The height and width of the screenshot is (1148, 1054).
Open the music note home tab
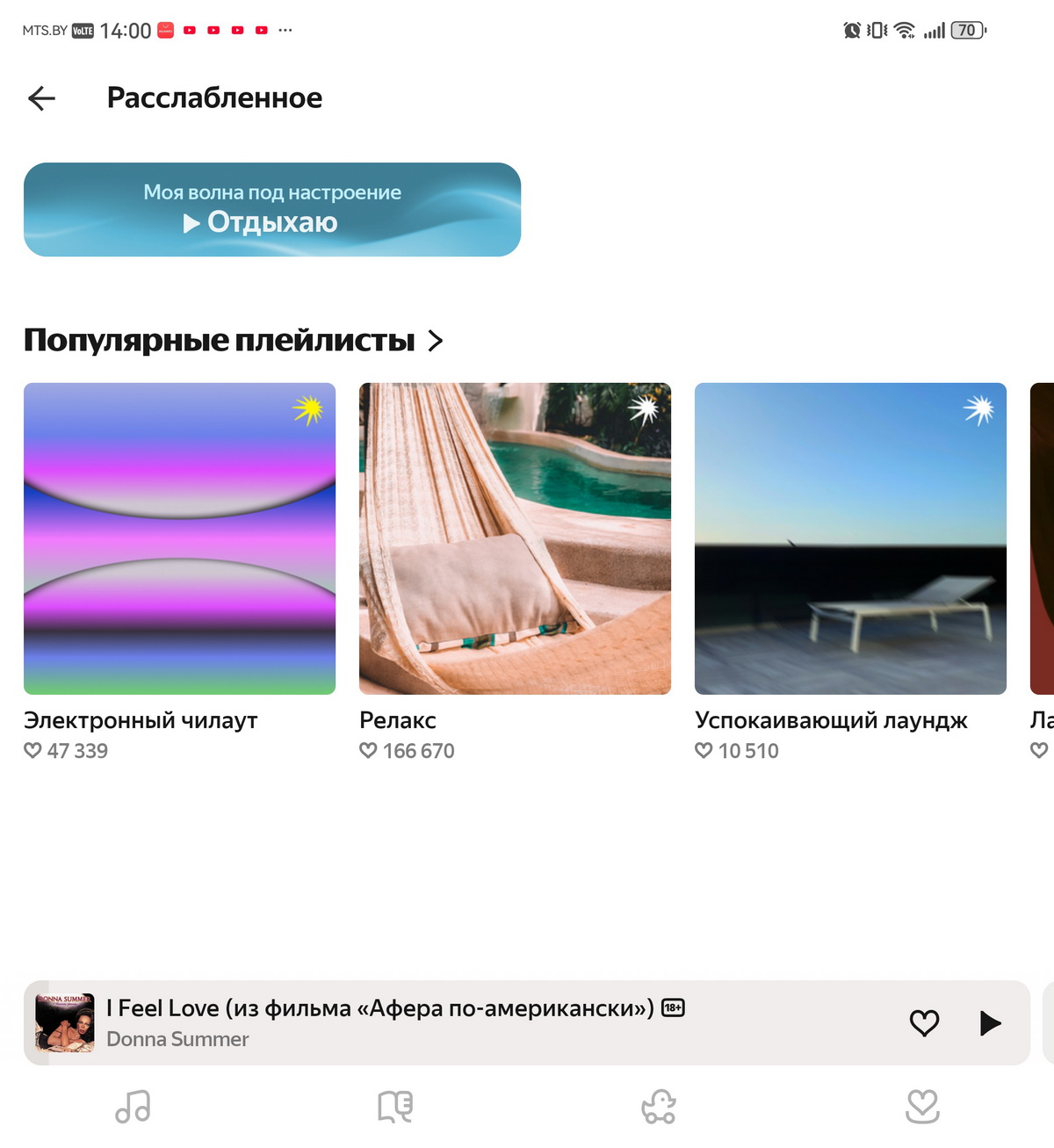tap(133, 1107)
